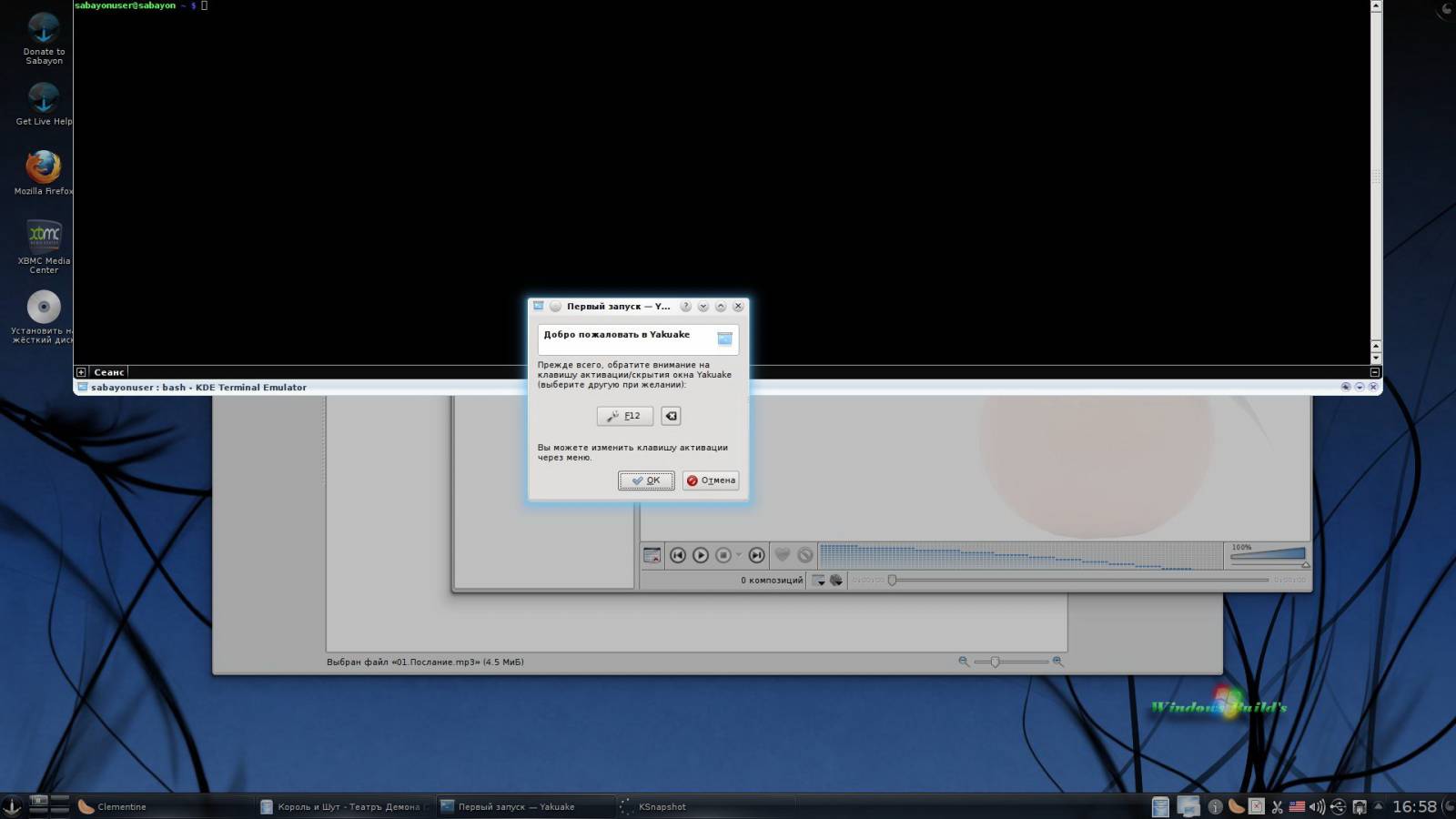The image size is (1456, 819).
Task: Switch to the Король и Шут taskbar entry
Action: click(345, 806)
